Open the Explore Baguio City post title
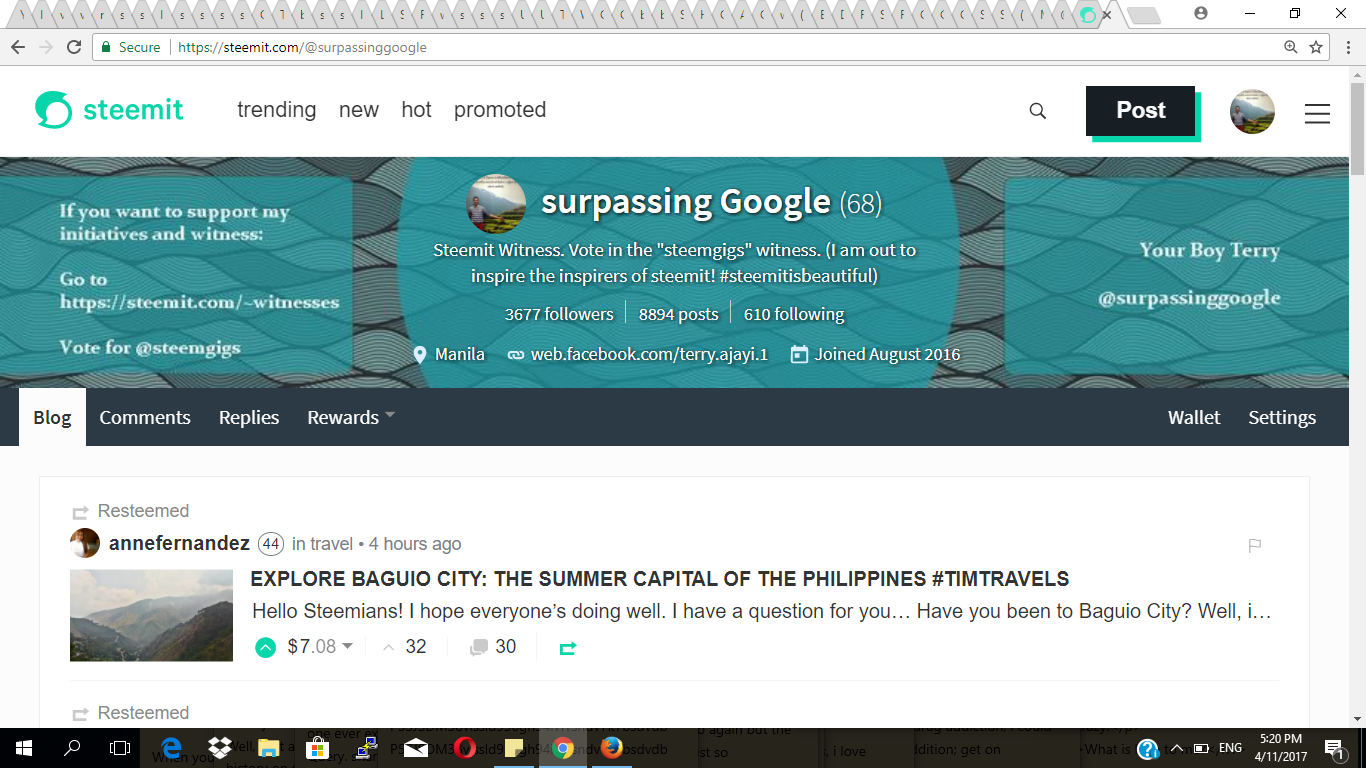This screenshot has width=1366, height=768. pos(660,579)
